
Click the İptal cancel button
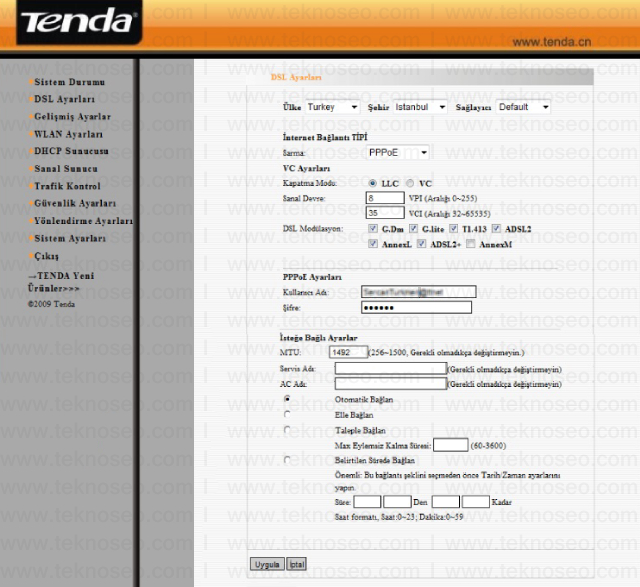tap(296, 565)
